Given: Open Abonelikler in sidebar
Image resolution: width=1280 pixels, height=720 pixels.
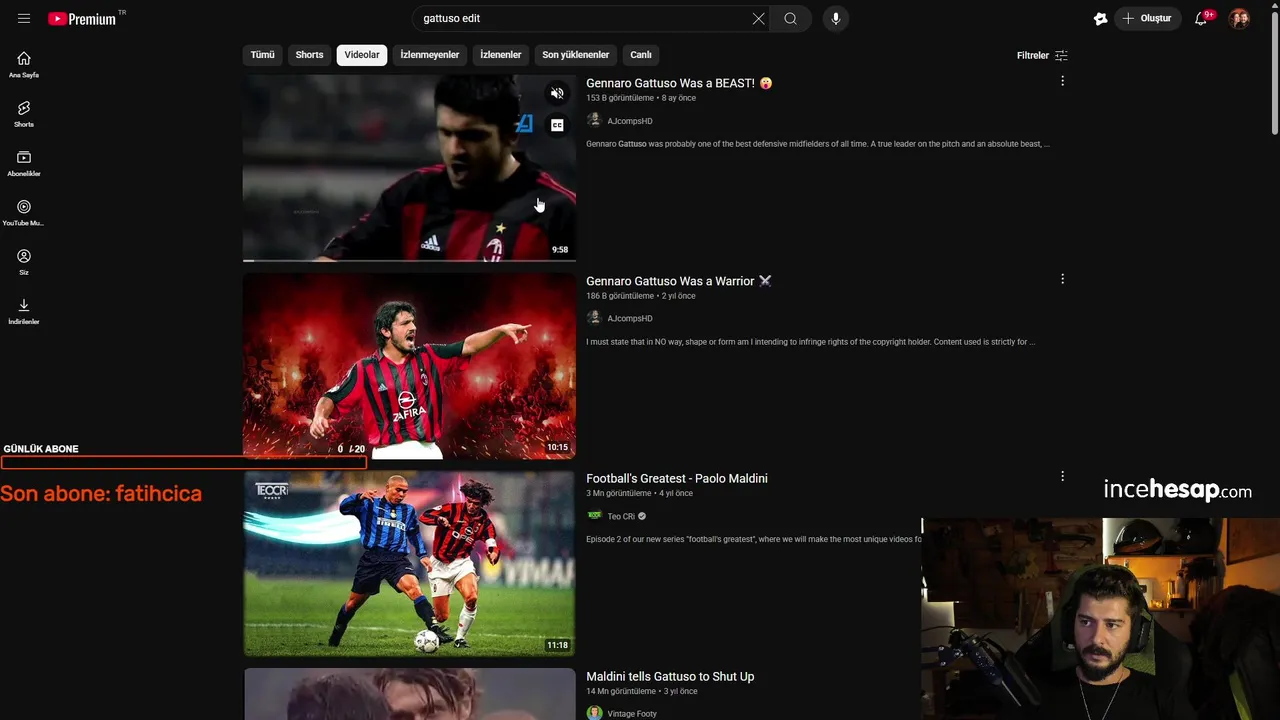Looking at the screenshot, I should [24, 163].
